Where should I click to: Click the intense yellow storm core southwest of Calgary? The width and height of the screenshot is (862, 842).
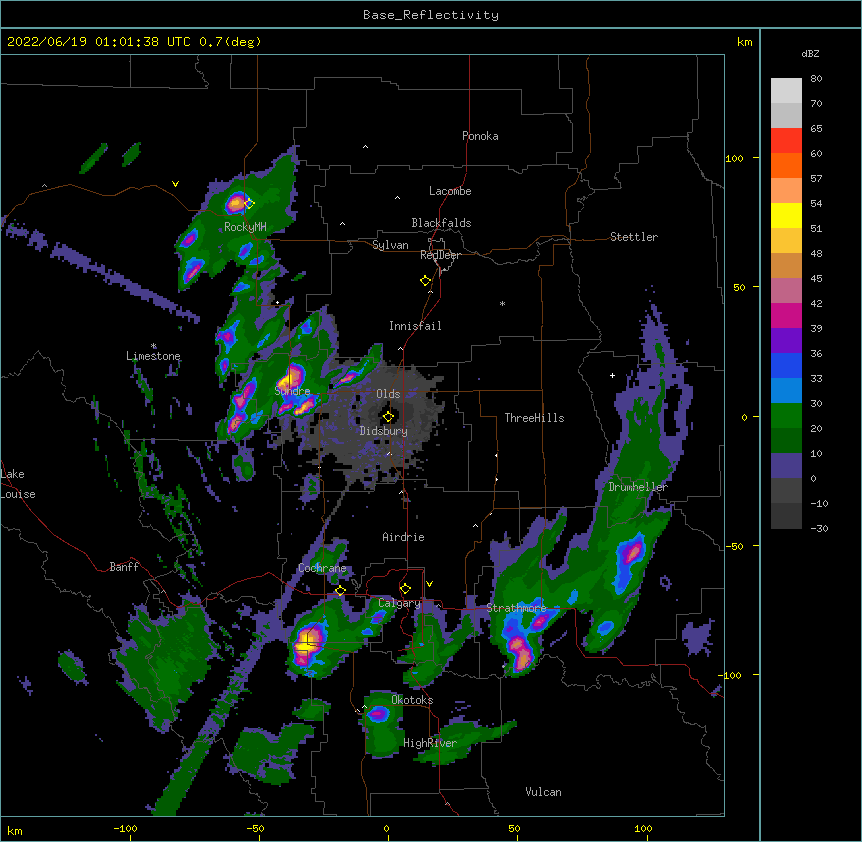(306, 642)
